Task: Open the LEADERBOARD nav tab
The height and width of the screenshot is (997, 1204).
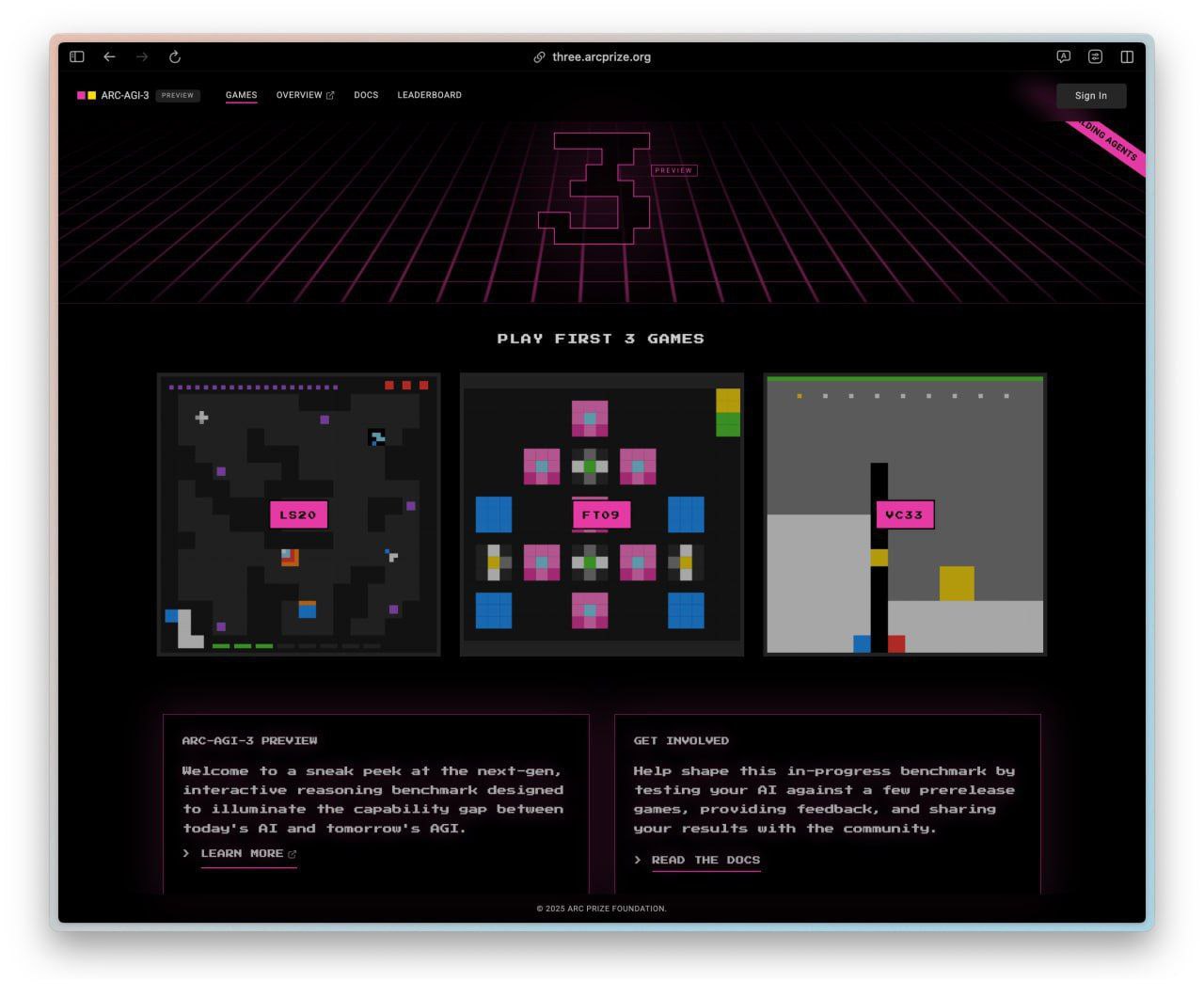Action: [x=429, y=95]
